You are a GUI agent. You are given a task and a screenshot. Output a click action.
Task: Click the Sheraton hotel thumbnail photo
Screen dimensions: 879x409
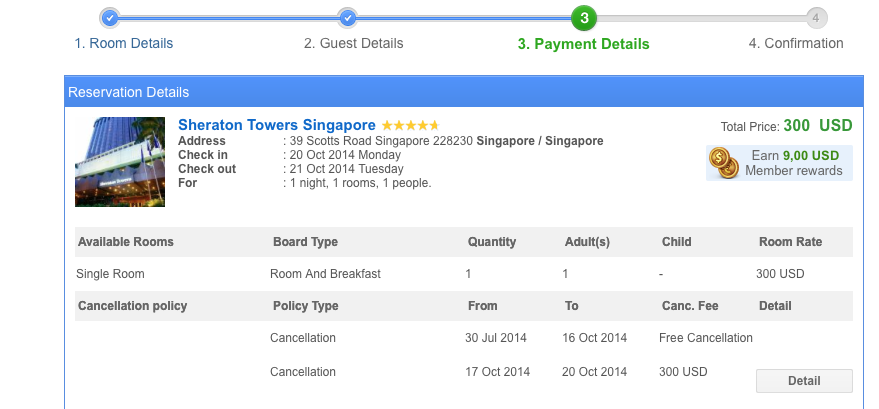click(x=120, y=162)
